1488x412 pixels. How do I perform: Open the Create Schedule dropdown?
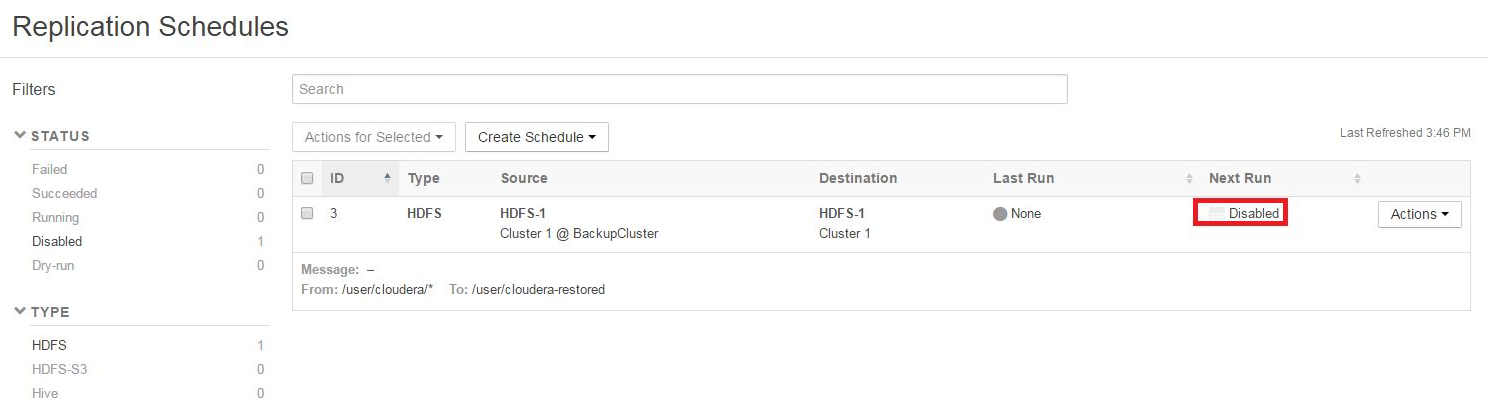click(x=536, y=137)
